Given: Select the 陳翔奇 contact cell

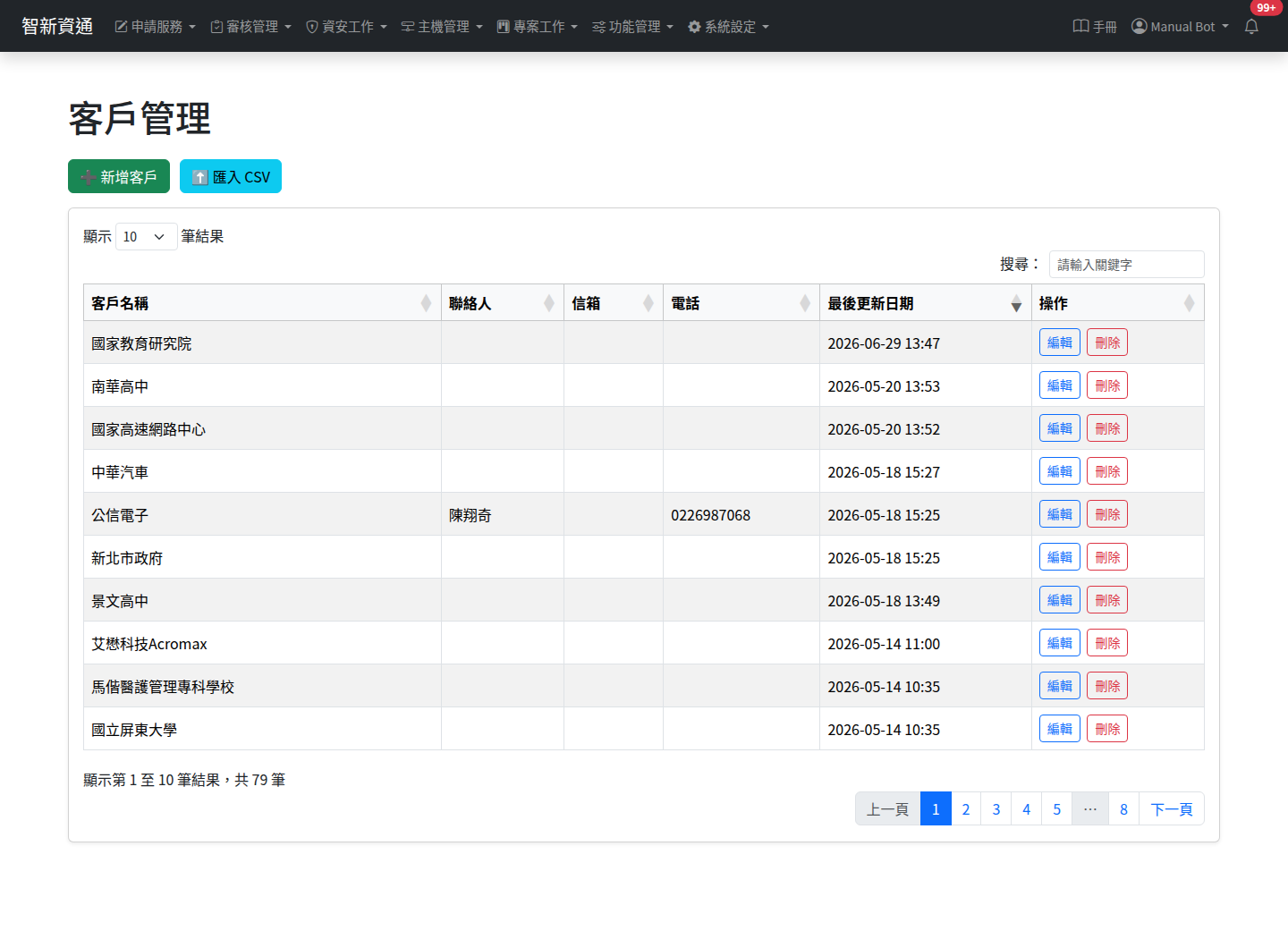Looking at the screenshot, I should [503, 514].
